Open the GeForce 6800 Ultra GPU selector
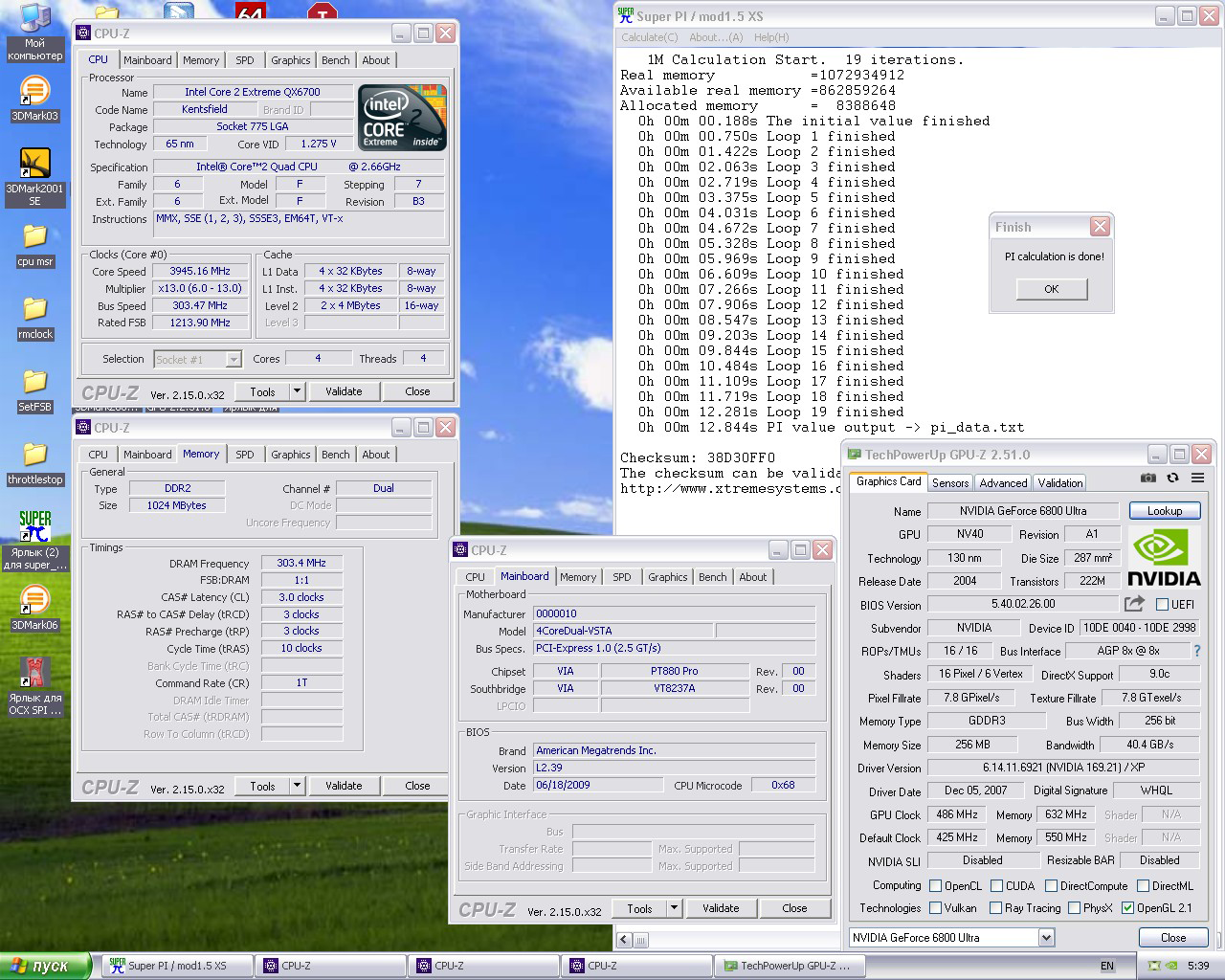 (951, 937)
